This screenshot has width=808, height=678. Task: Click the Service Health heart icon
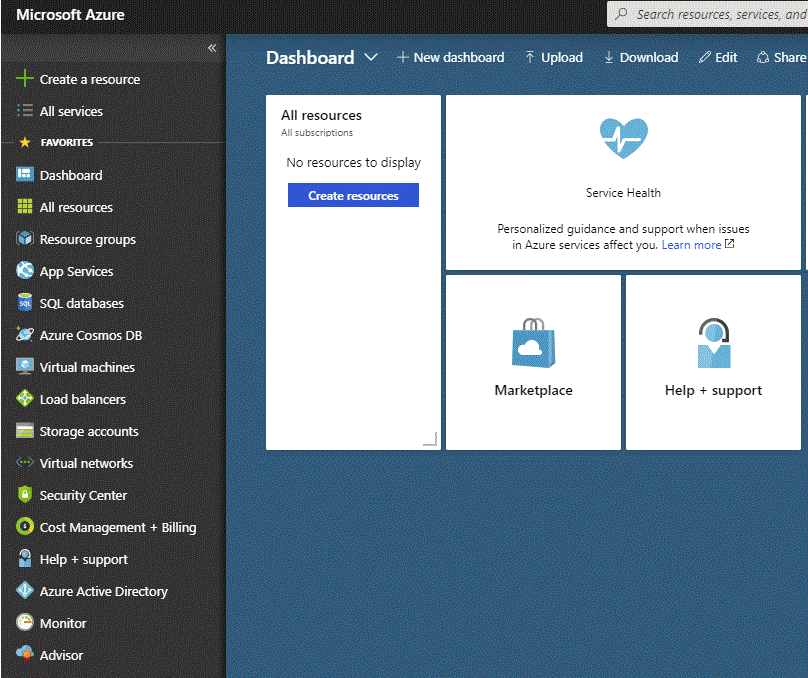pyautogui.click(x=624, y=138)
